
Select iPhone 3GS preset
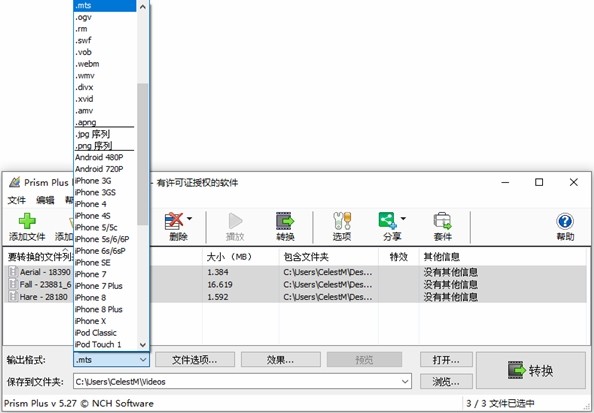(105, 192)
